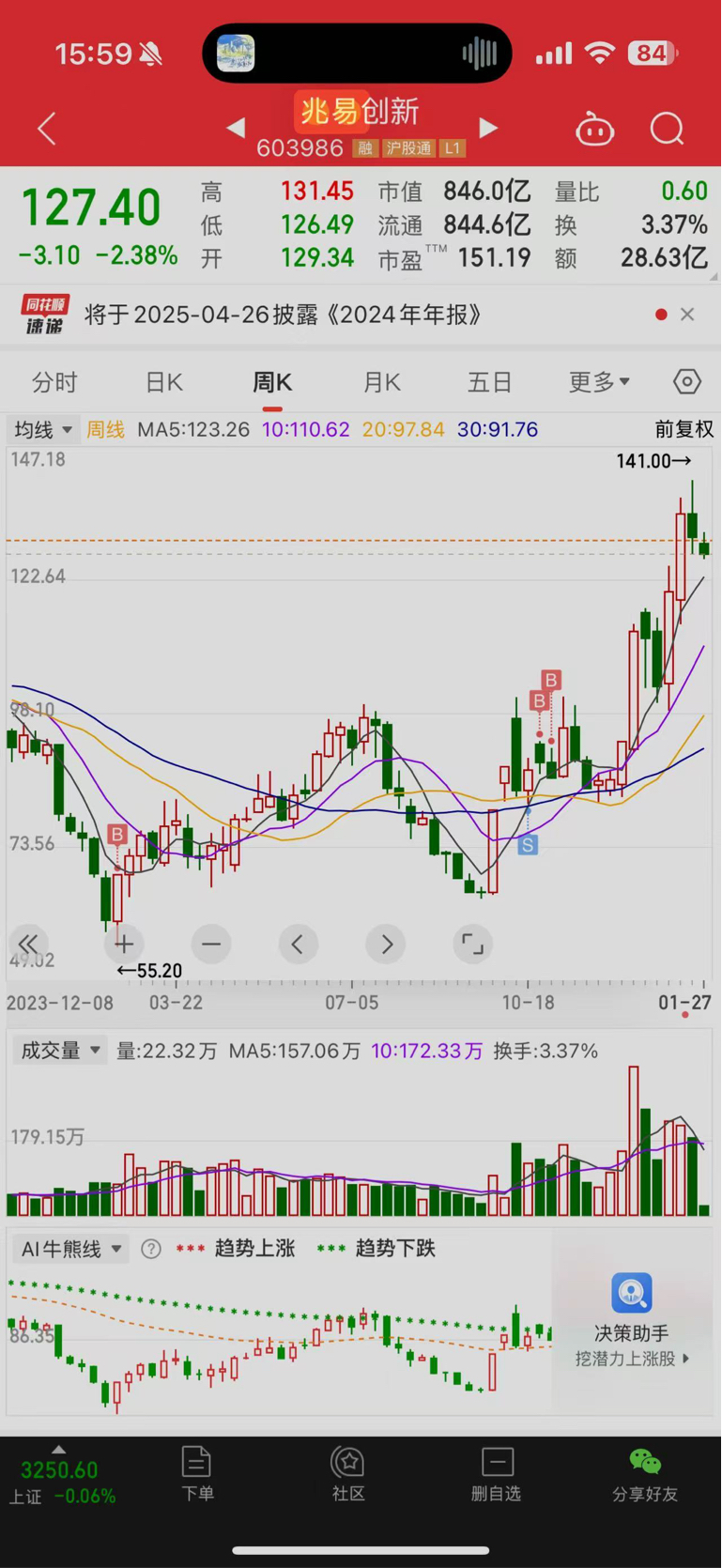Select the 分时 tab

[54, 382]
